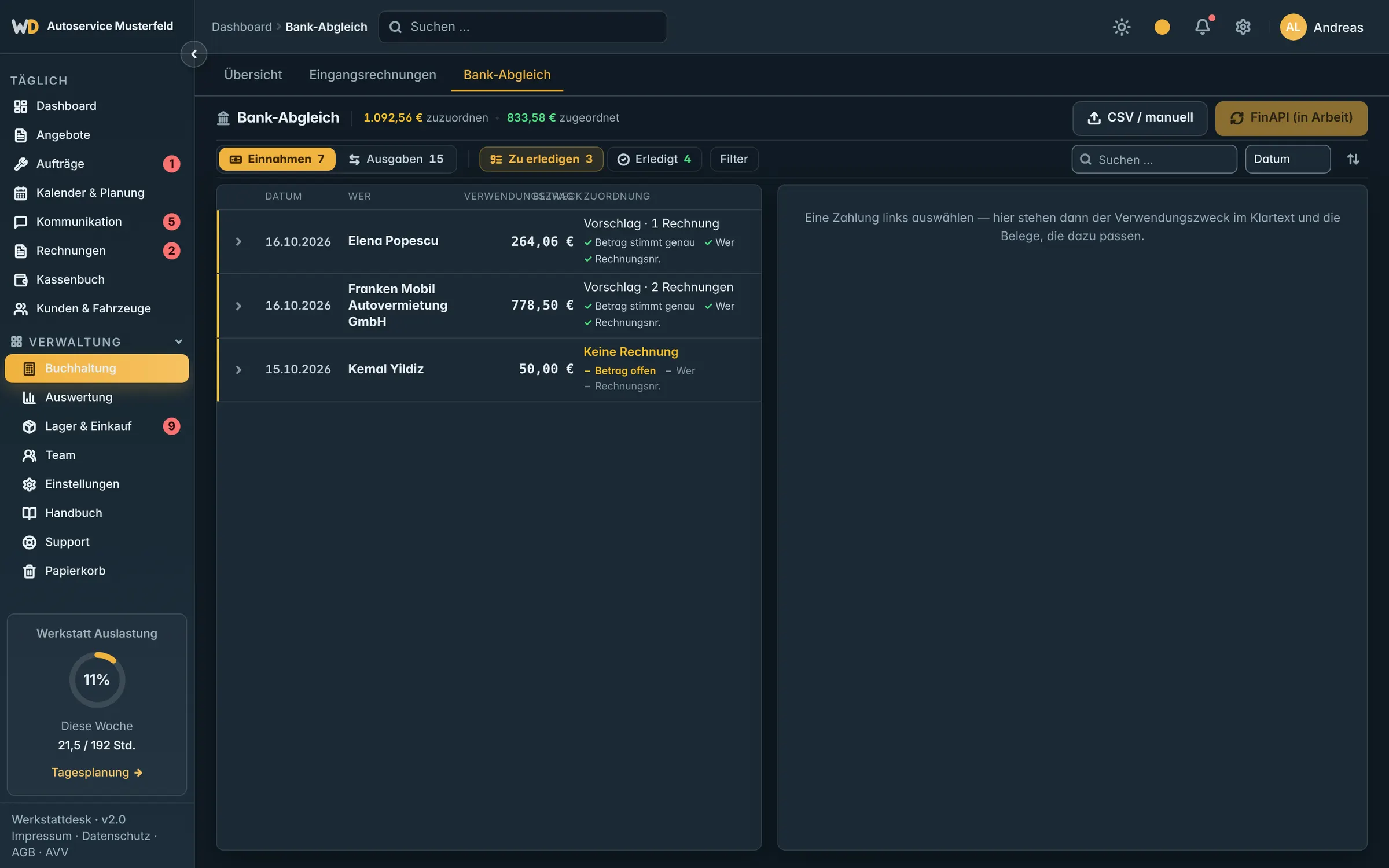The width and height of the screenshot is (1389, 868).
Task: Focus the payments list Suchen field
Action: point(1154,159)
